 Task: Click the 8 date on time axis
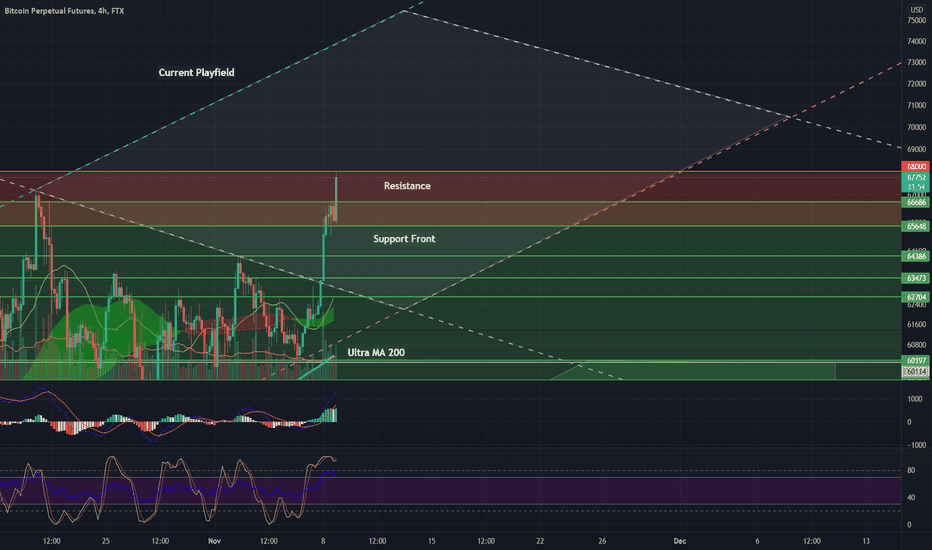coord(323,541)
